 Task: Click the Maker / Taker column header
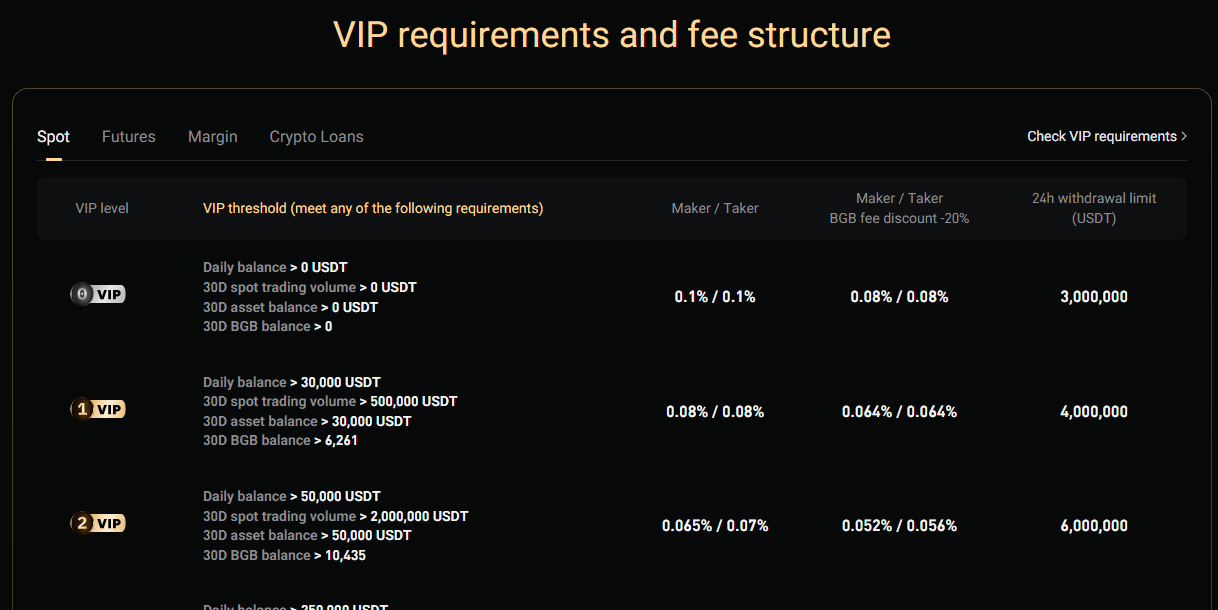715,208
